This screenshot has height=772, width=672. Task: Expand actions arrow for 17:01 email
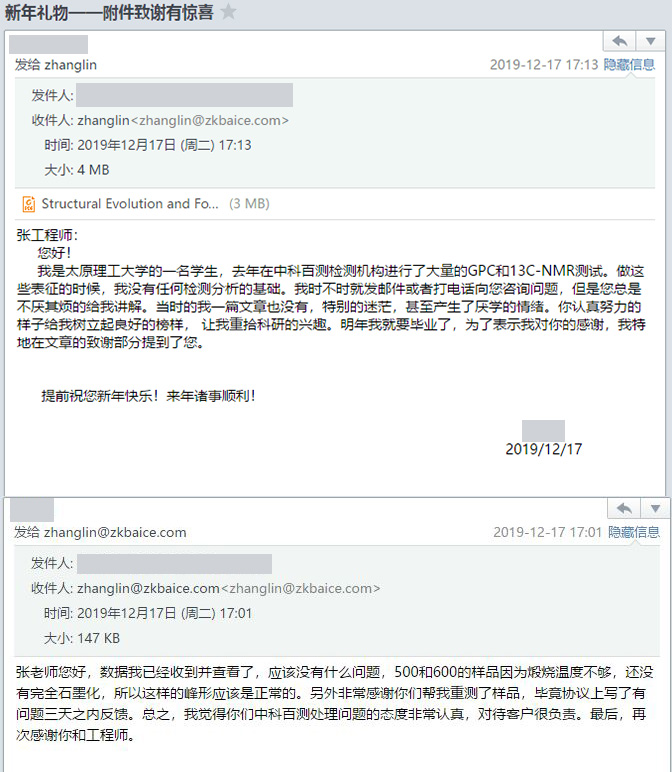(x=655, y=508)
